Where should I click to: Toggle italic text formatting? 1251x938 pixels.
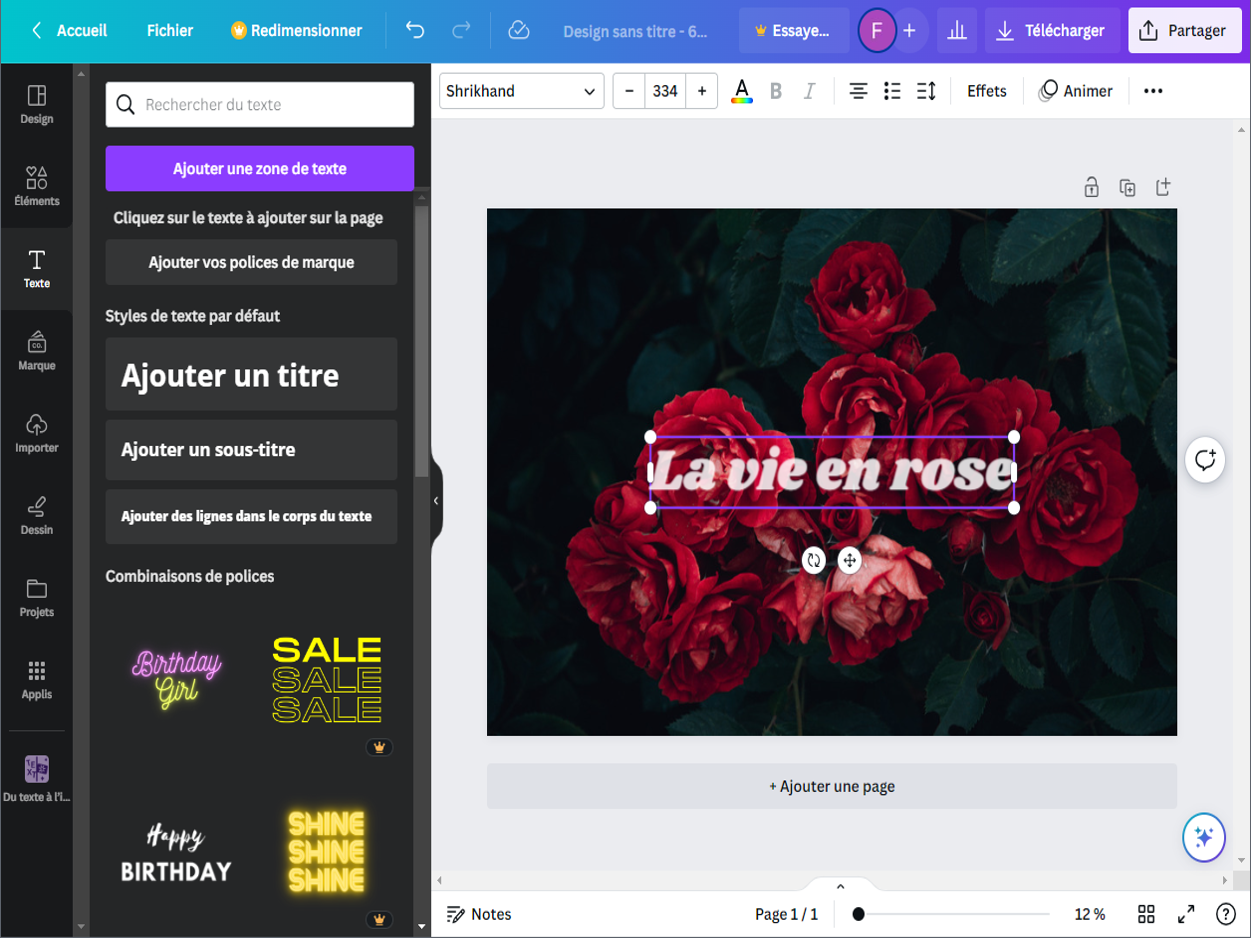(x=810, y=91)
